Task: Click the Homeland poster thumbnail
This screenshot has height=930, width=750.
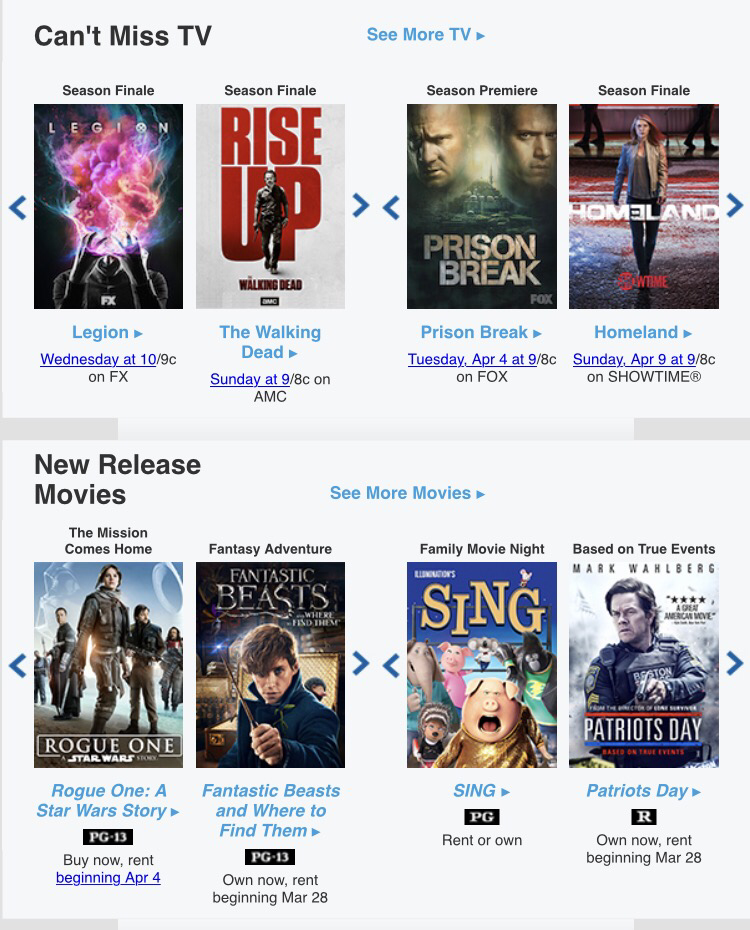Action: coord(644,206)
